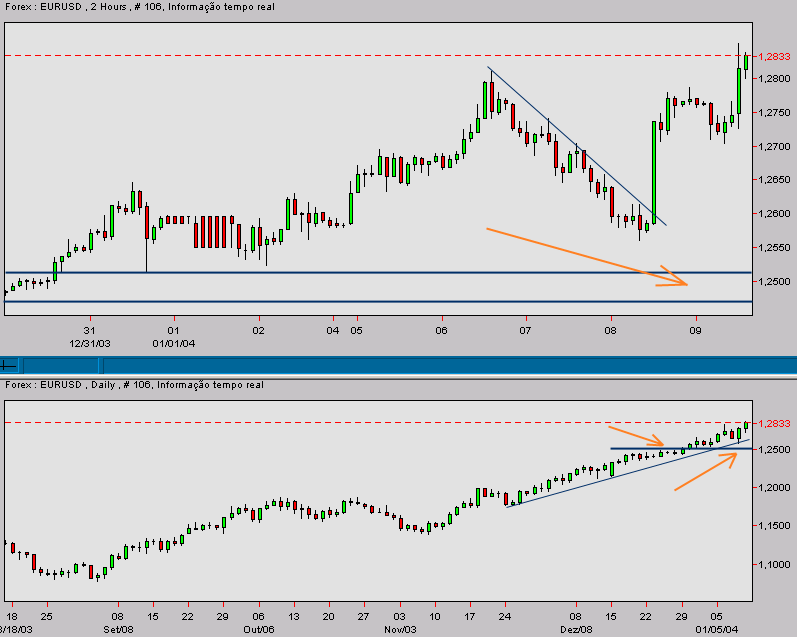Select the descending blue trendline on 2 Hours chart
Viewport: 797px width, 637px height.
click(x=577, y=146)
